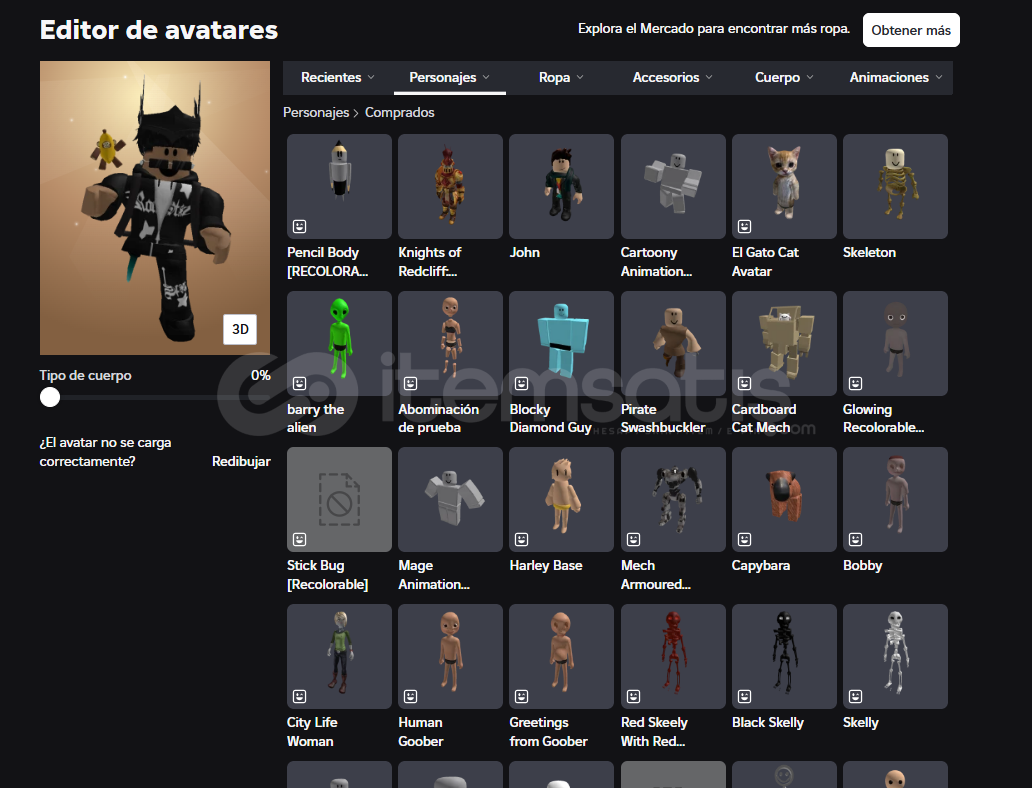The image size is (1032, 788).
Task: Equip the Mage Animation character
Action: point(450,499)
